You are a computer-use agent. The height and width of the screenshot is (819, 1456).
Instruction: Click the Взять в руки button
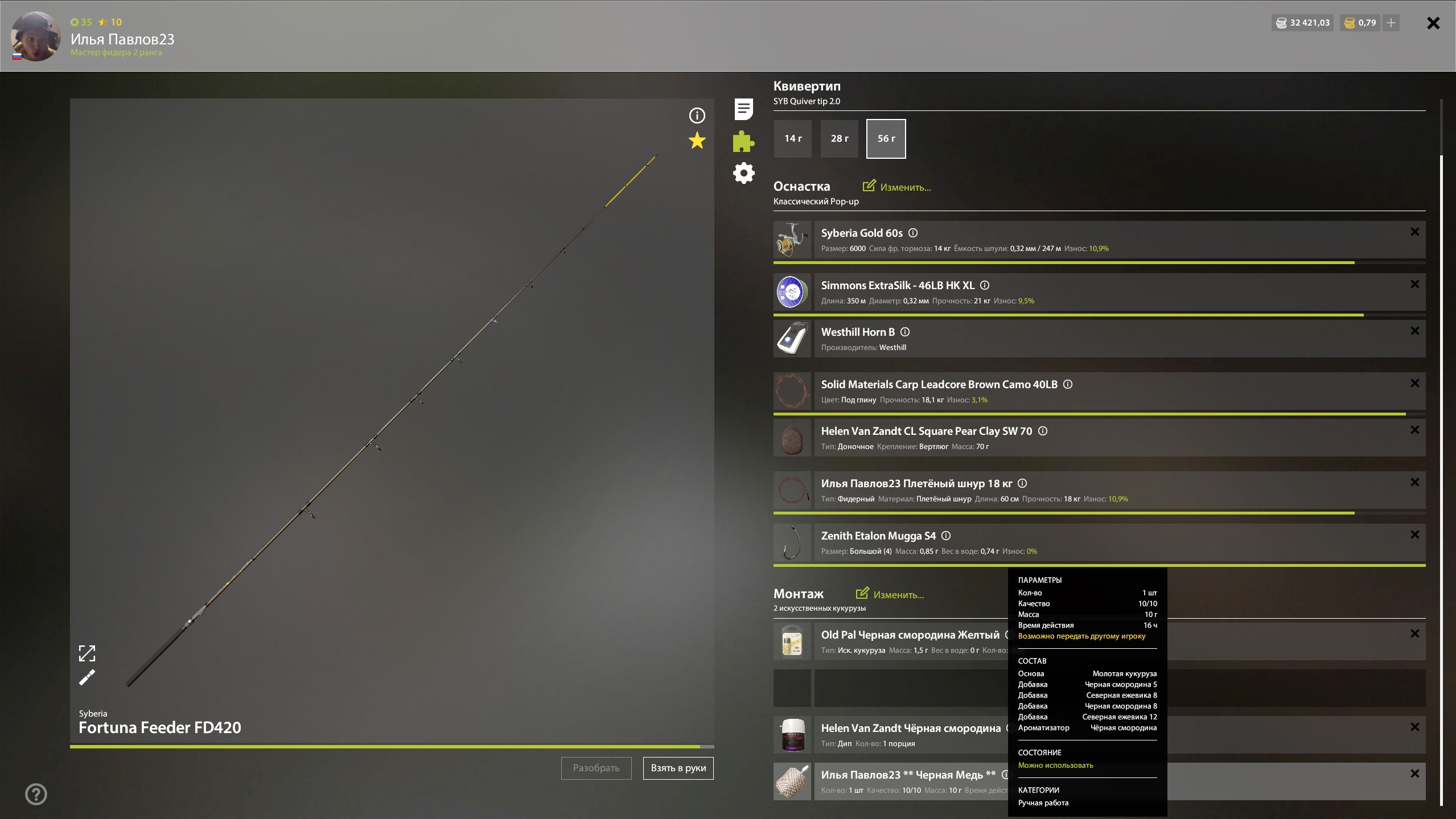tap(678, 768)
